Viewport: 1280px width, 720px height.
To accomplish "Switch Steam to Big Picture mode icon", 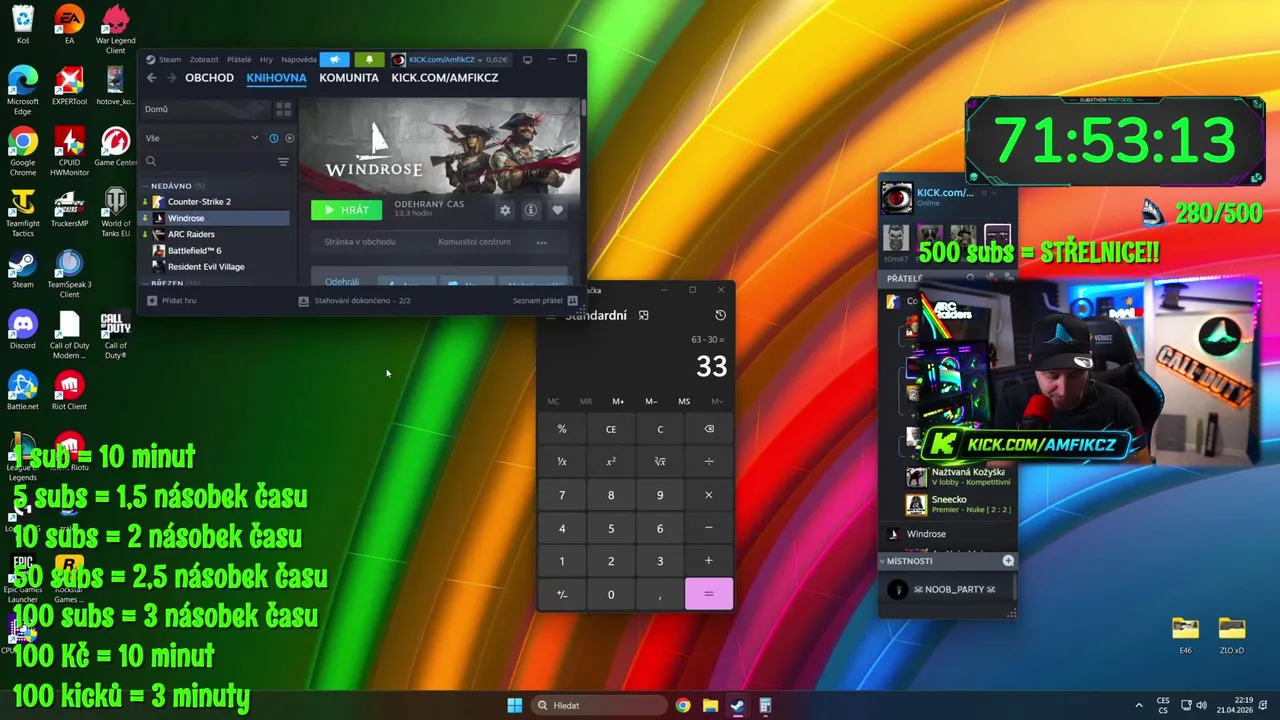I will (527, 59).
